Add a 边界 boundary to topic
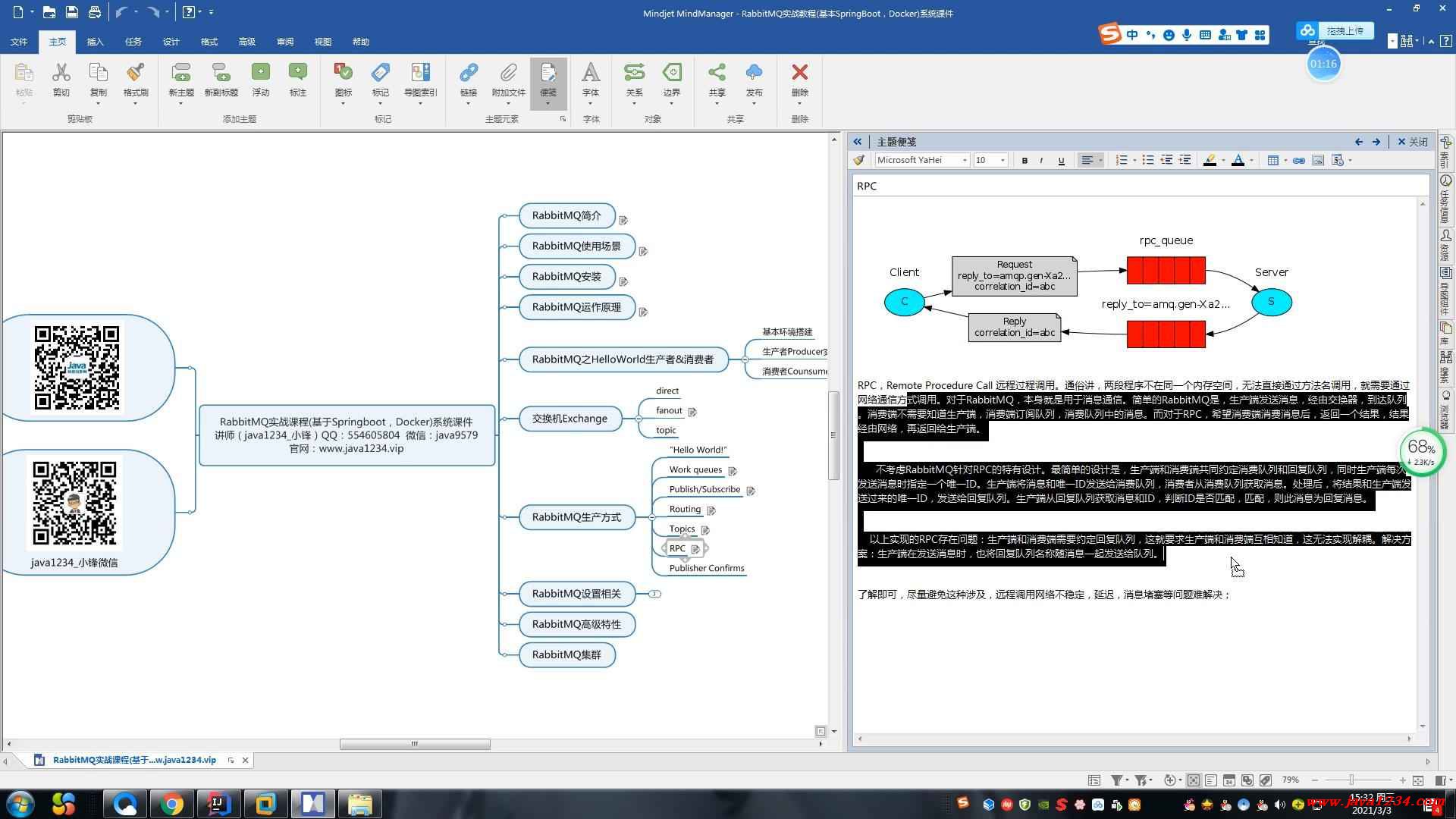Image resolution: width=1456 pixels, height=819 pixels. pos(672,73)
